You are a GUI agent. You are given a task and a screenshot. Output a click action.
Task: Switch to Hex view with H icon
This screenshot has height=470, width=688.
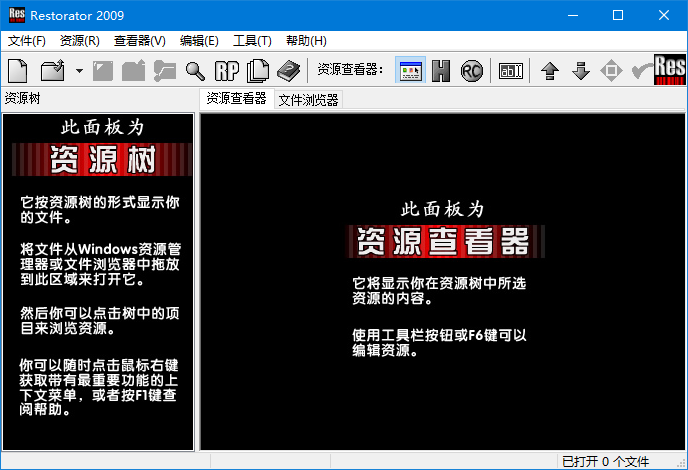(441, 71)
